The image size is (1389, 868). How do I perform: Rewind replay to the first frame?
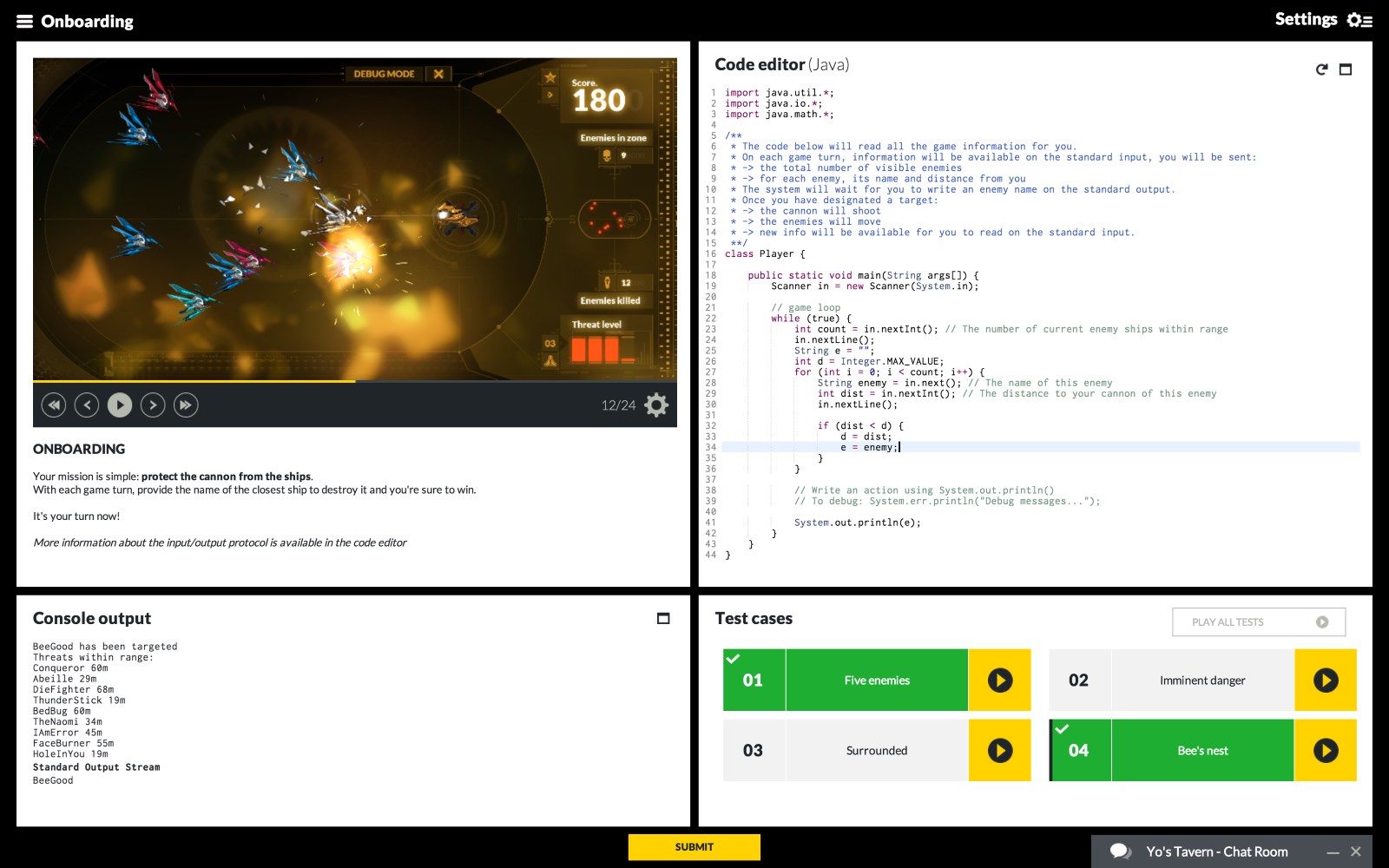pyautogui.click(x=54, y=404)
